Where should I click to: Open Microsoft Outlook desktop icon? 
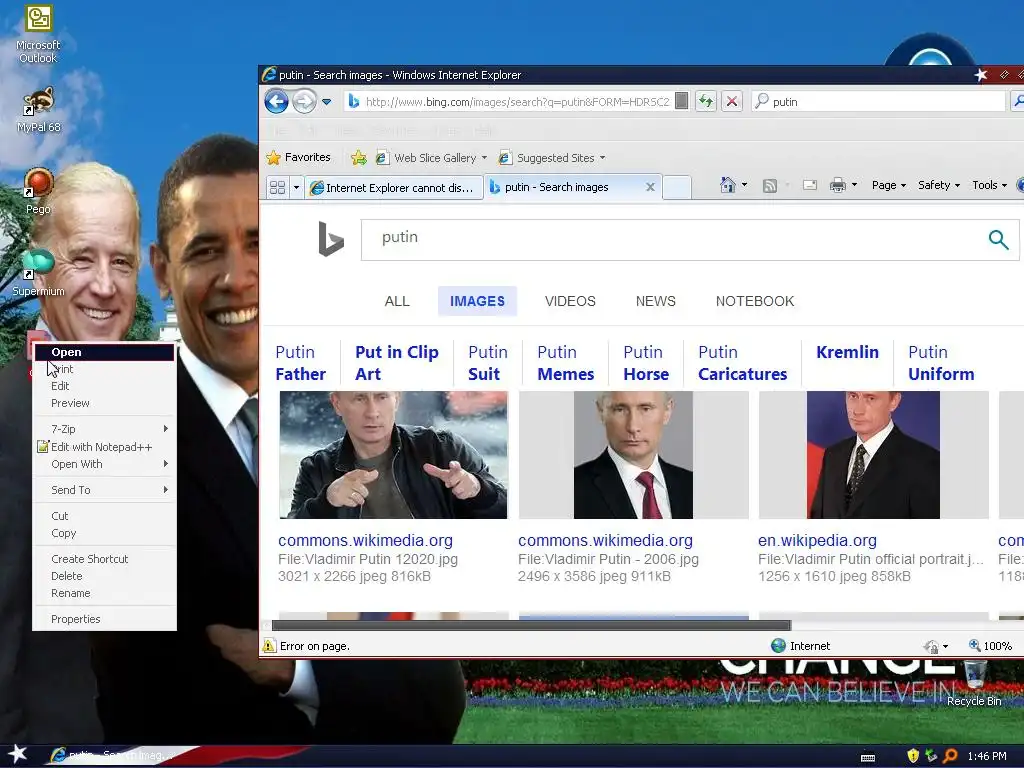point(38,34)
